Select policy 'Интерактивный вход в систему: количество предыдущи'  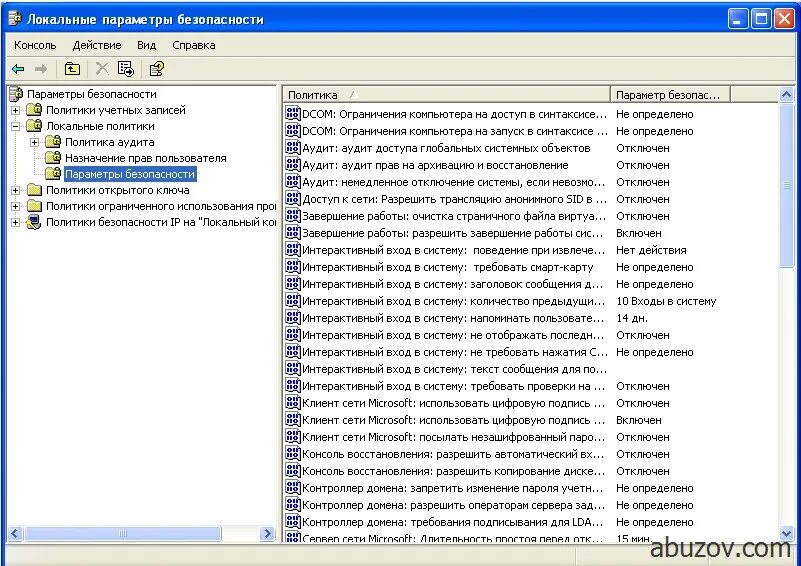coord(454,301)
